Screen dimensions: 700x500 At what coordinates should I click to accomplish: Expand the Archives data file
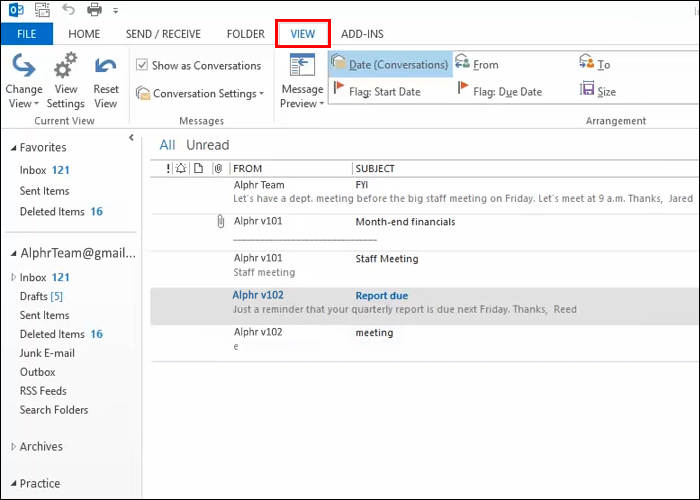[x=13, y=446]
